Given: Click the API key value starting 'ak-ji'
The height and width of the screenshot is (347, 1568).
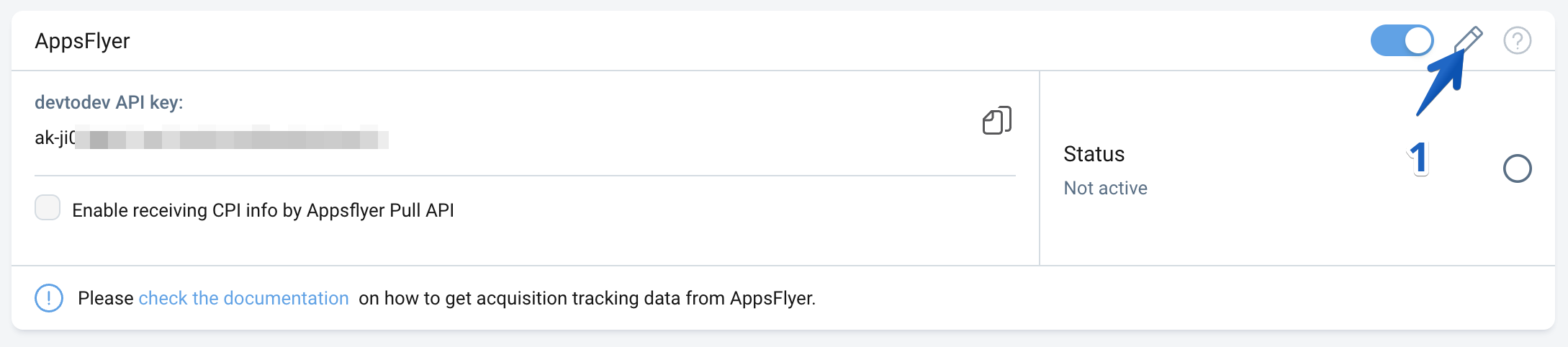Looking at the screenshot, I should 55,138.
